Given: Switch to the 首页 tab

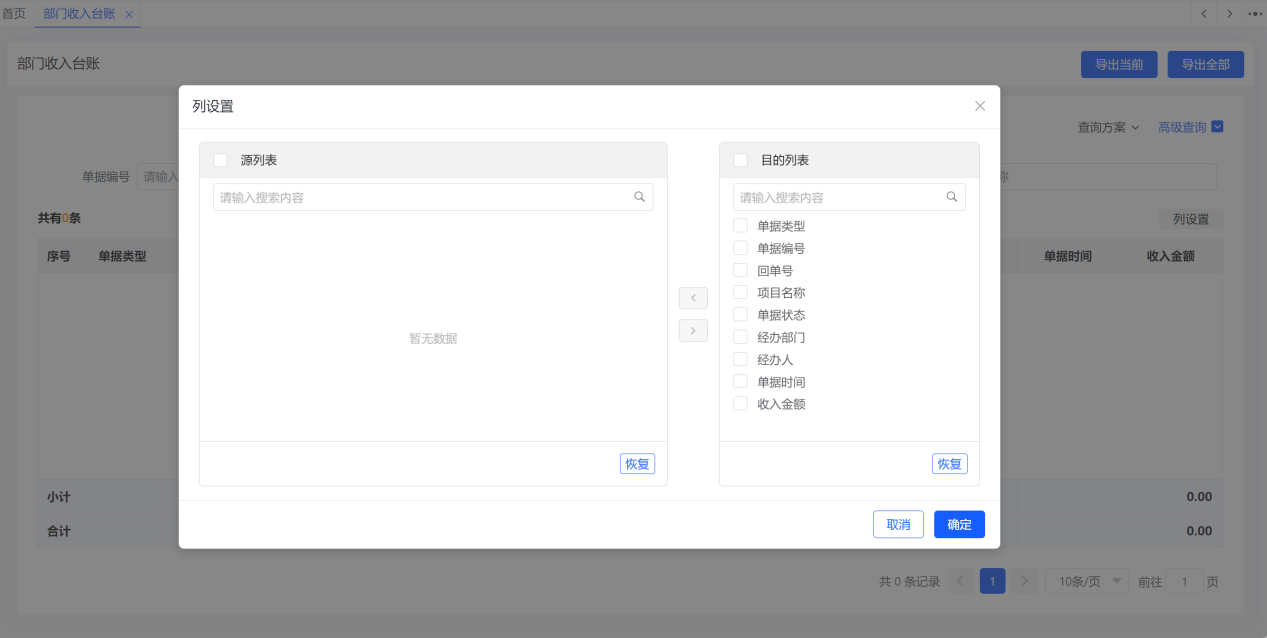Looking at the screenshot, I should click(x=14, y=14).
